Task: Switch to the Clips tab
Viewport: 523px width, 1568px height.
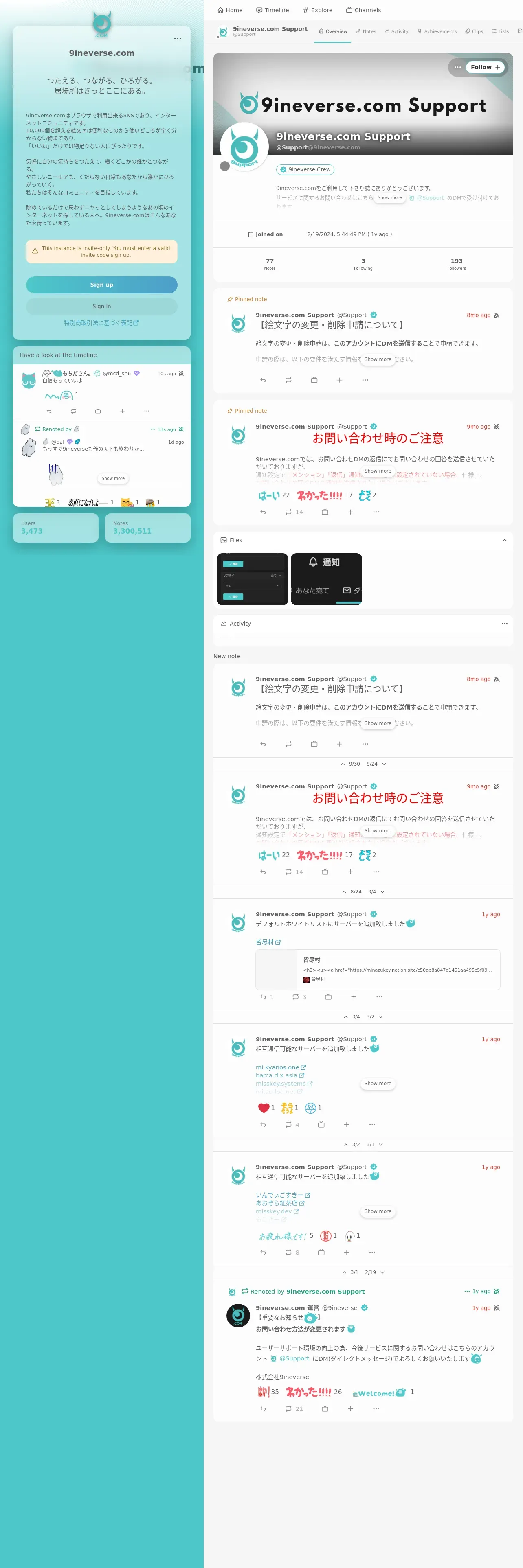Action: [474, 32]
